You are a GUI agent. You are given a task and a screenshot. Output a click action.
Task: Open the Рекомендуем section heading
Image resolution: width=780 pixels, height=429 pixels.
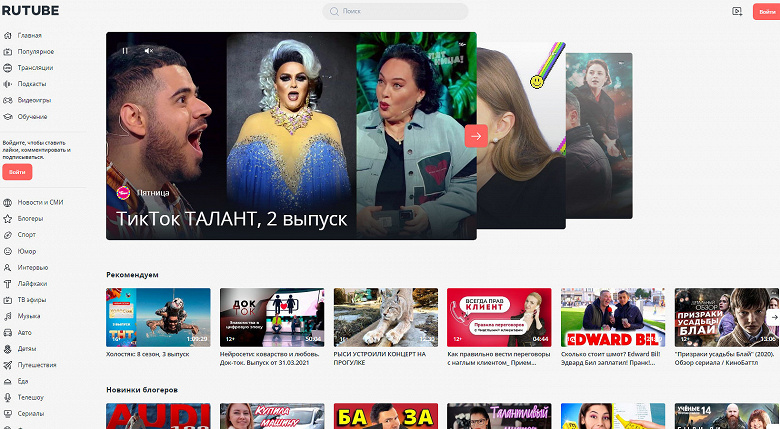[x=132, y=275]
